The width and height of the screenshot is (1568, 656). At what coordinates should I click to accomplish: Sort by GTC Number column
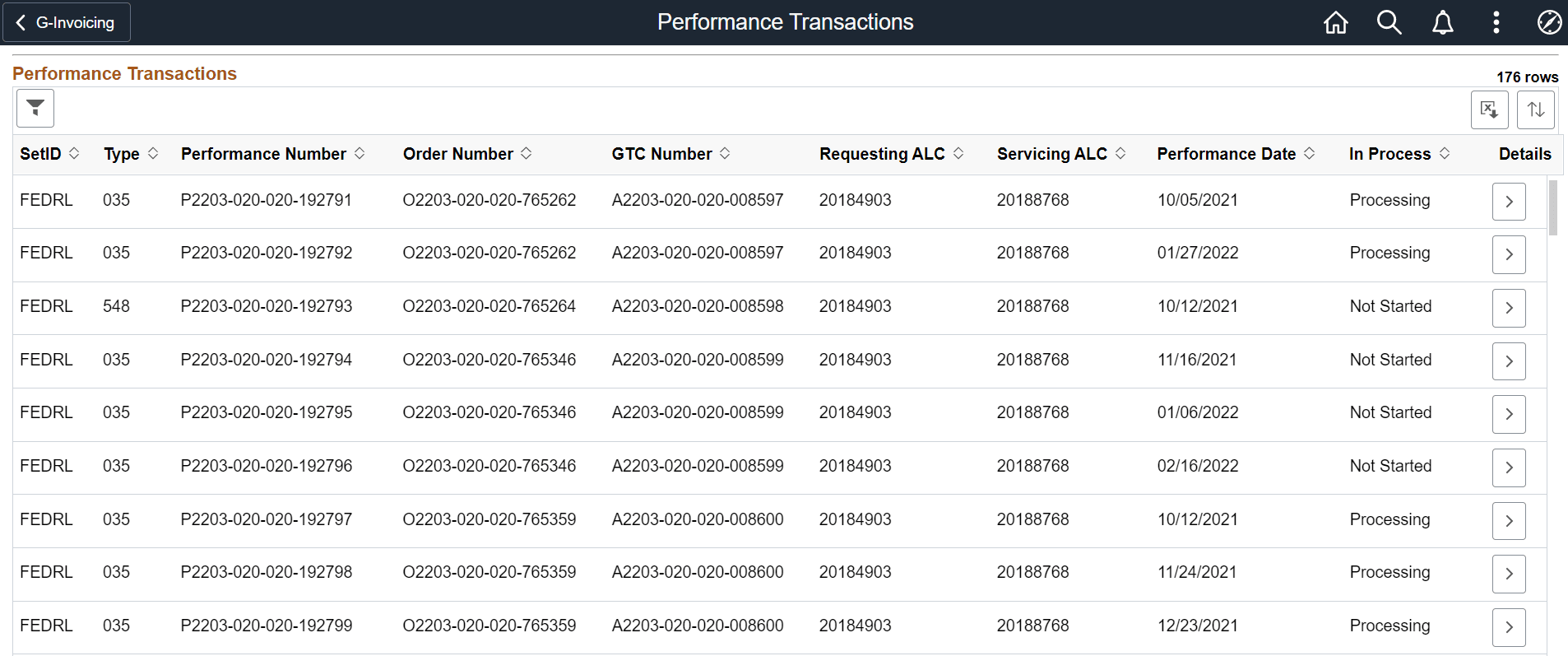[x=670, y=154]
